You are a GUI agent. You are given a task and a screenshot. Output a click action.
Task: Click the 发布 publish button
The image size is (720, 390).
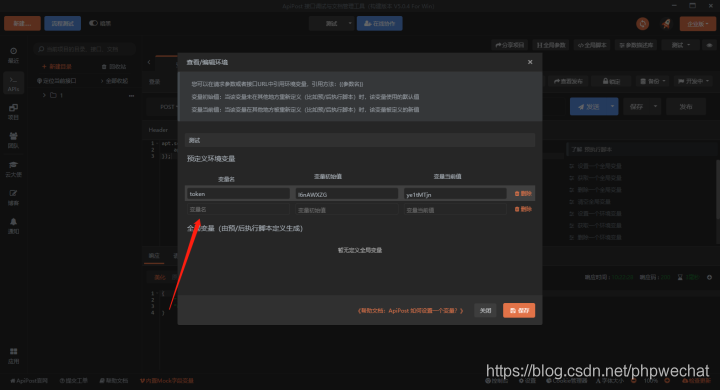tap(686, 107)
